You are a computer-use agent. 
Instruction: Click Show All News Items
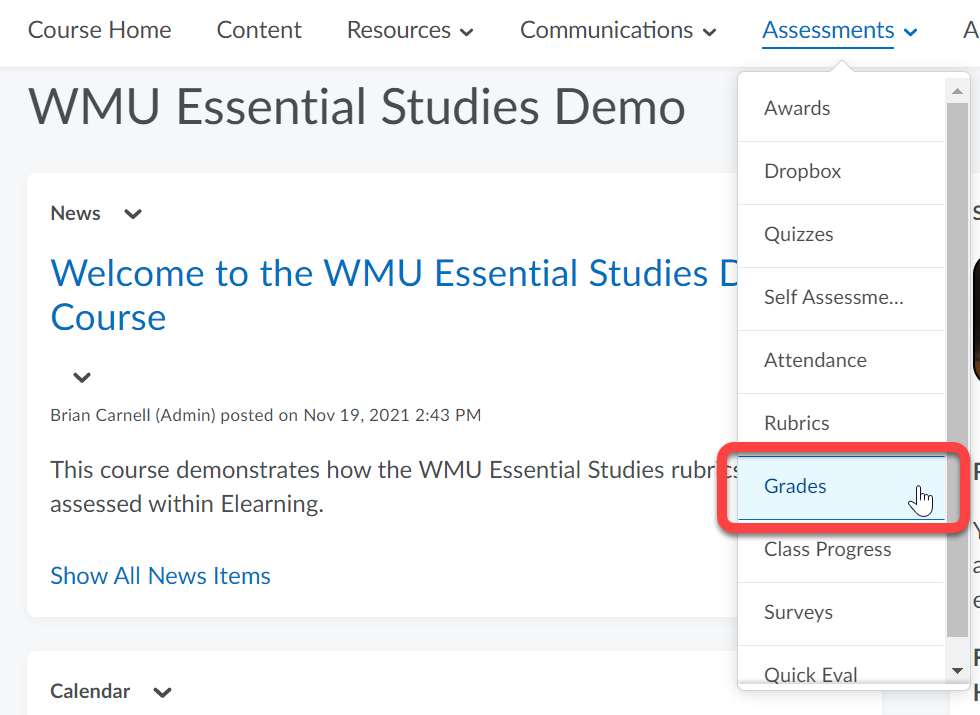pos(160,575)
